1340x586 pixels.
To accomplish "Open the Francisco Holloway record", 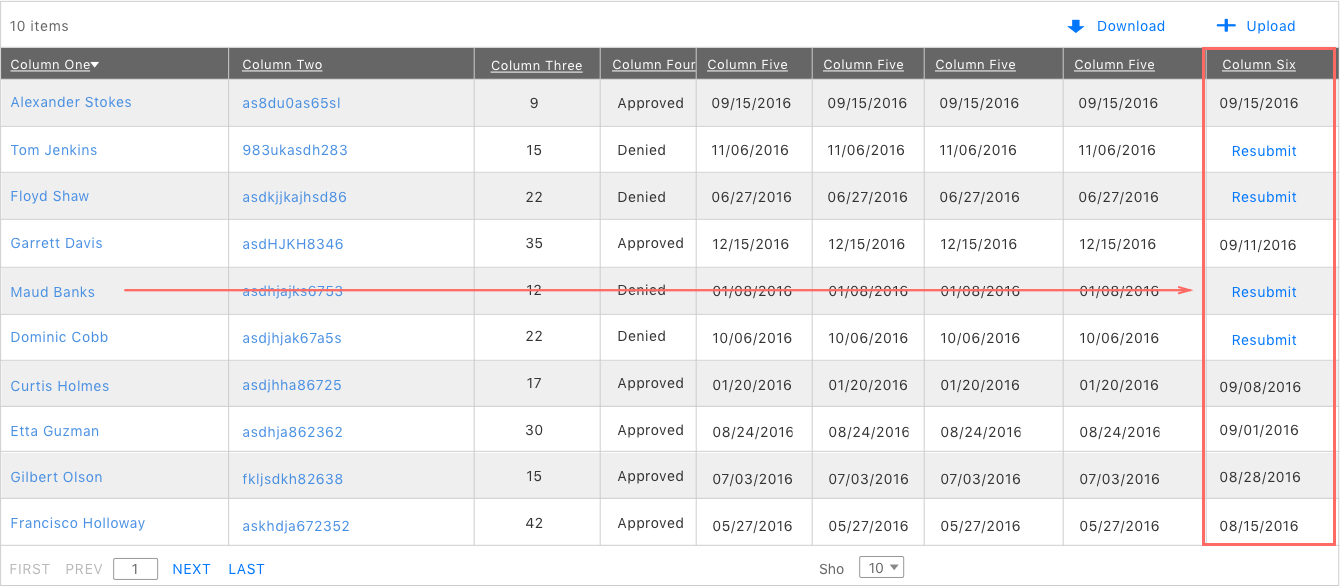I will click(x=78, y=523).
